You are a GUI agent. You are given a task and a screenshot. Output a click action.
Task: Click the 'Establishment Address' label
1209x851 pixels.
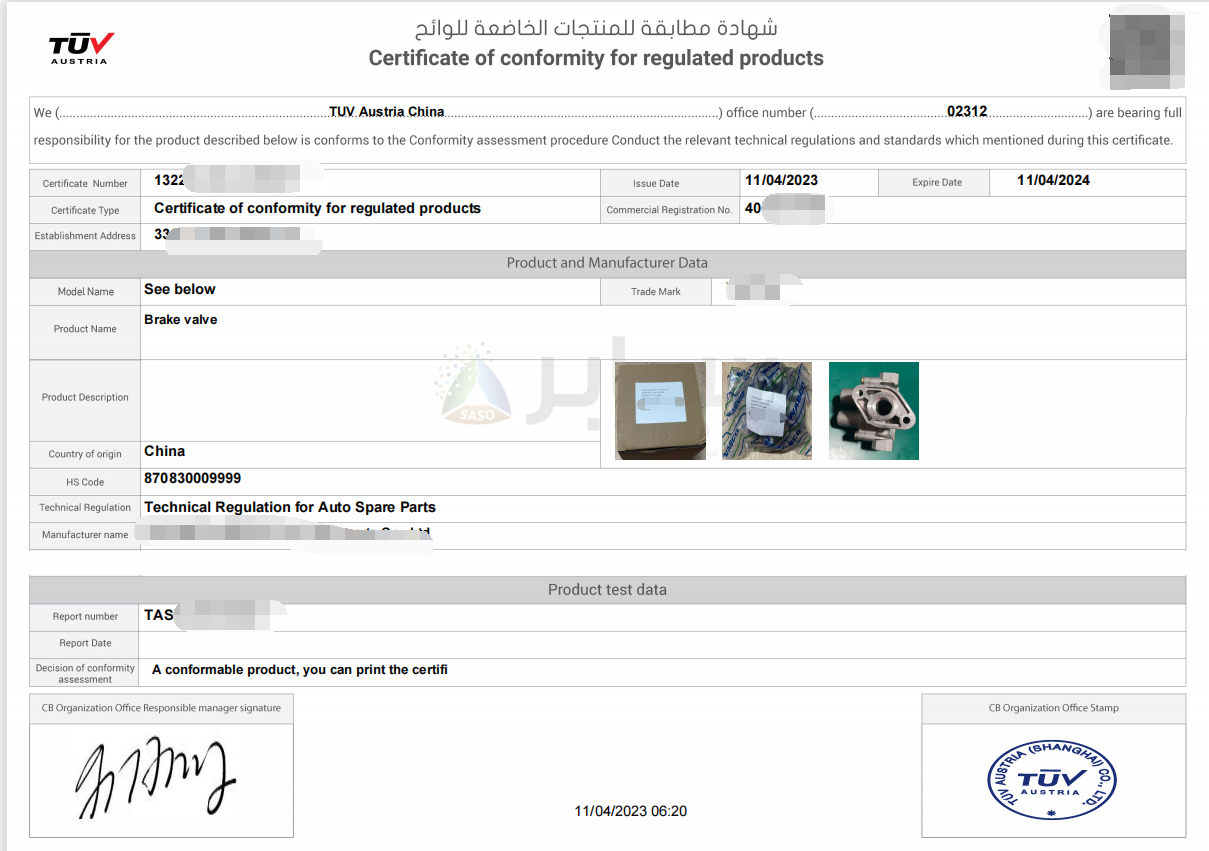point(85,236)
